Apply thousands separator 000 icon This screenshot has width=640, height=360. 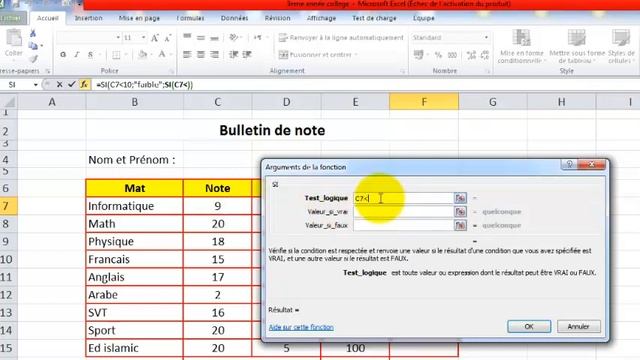452,55
